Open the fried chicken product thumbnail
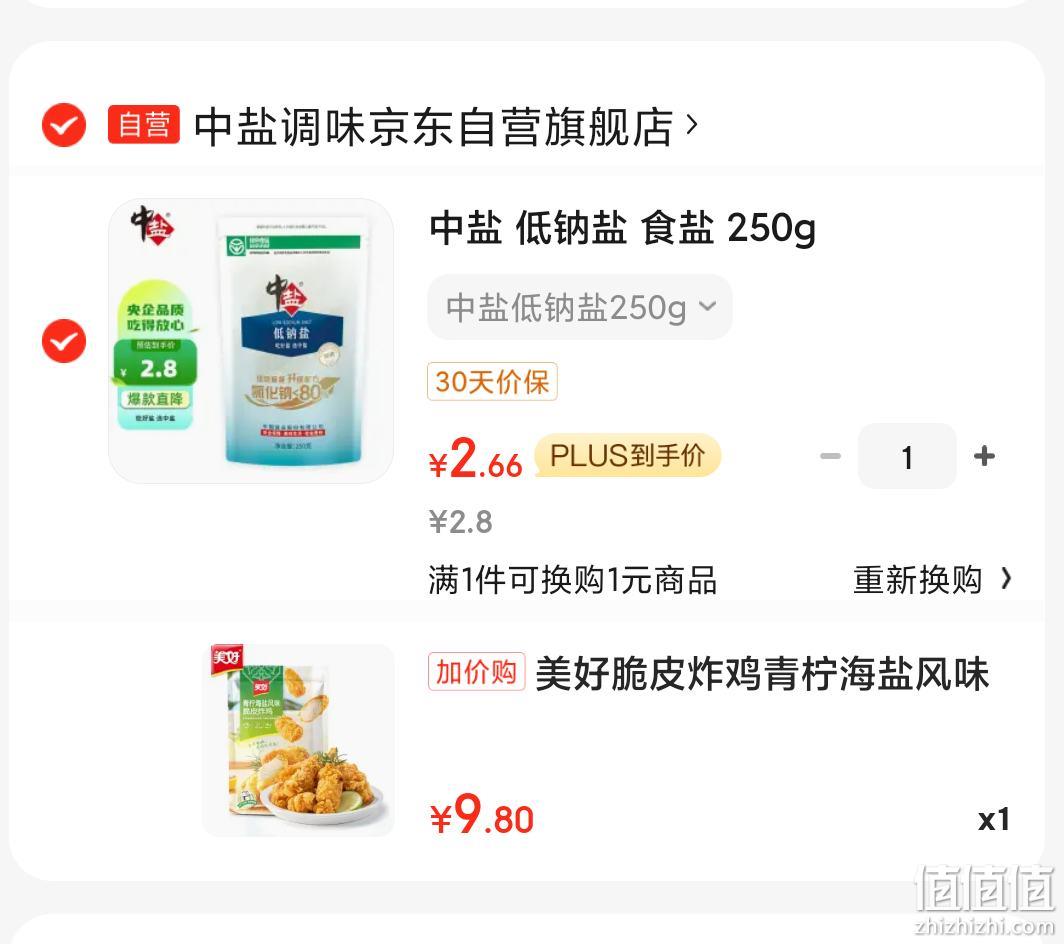Image resolution: width=1064 pixels, height=944 pixels. [299, 740]
